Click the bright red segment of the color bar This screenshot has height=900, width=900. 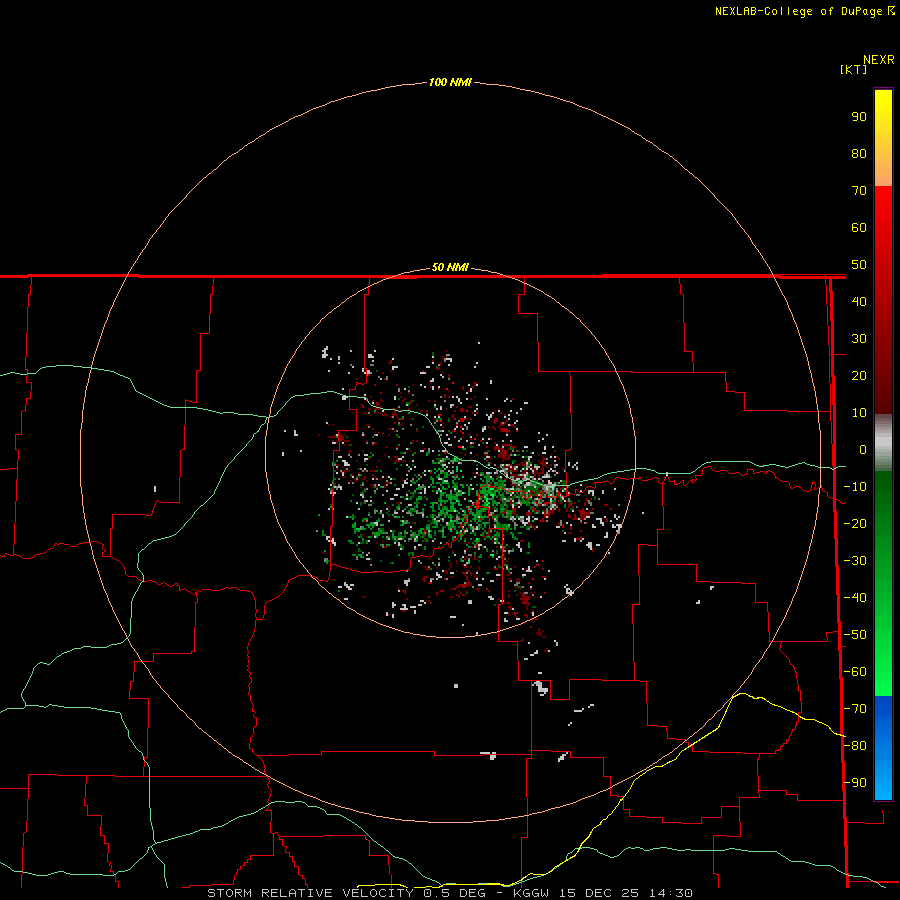883,300
